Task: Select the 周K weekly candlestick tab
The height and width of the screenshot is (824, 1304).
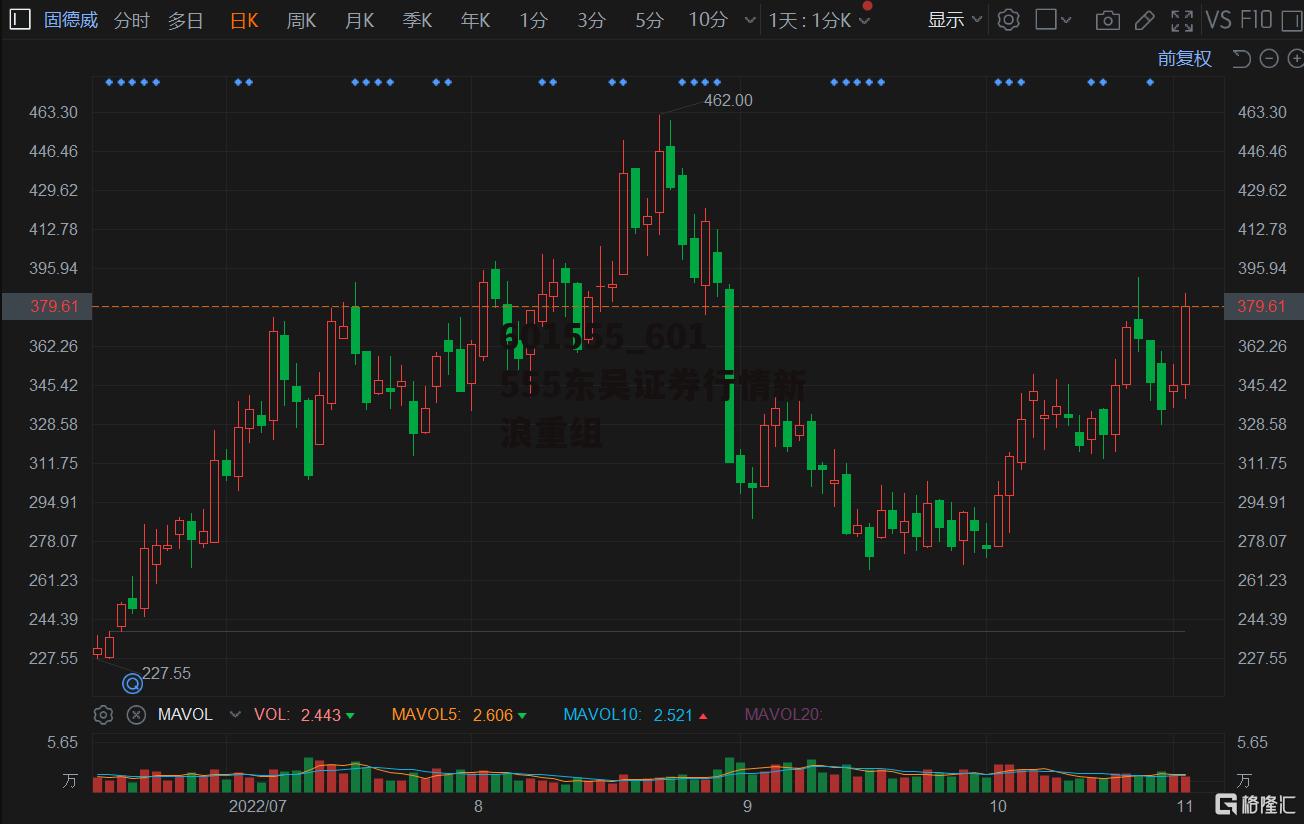Action: click(301, 20)
